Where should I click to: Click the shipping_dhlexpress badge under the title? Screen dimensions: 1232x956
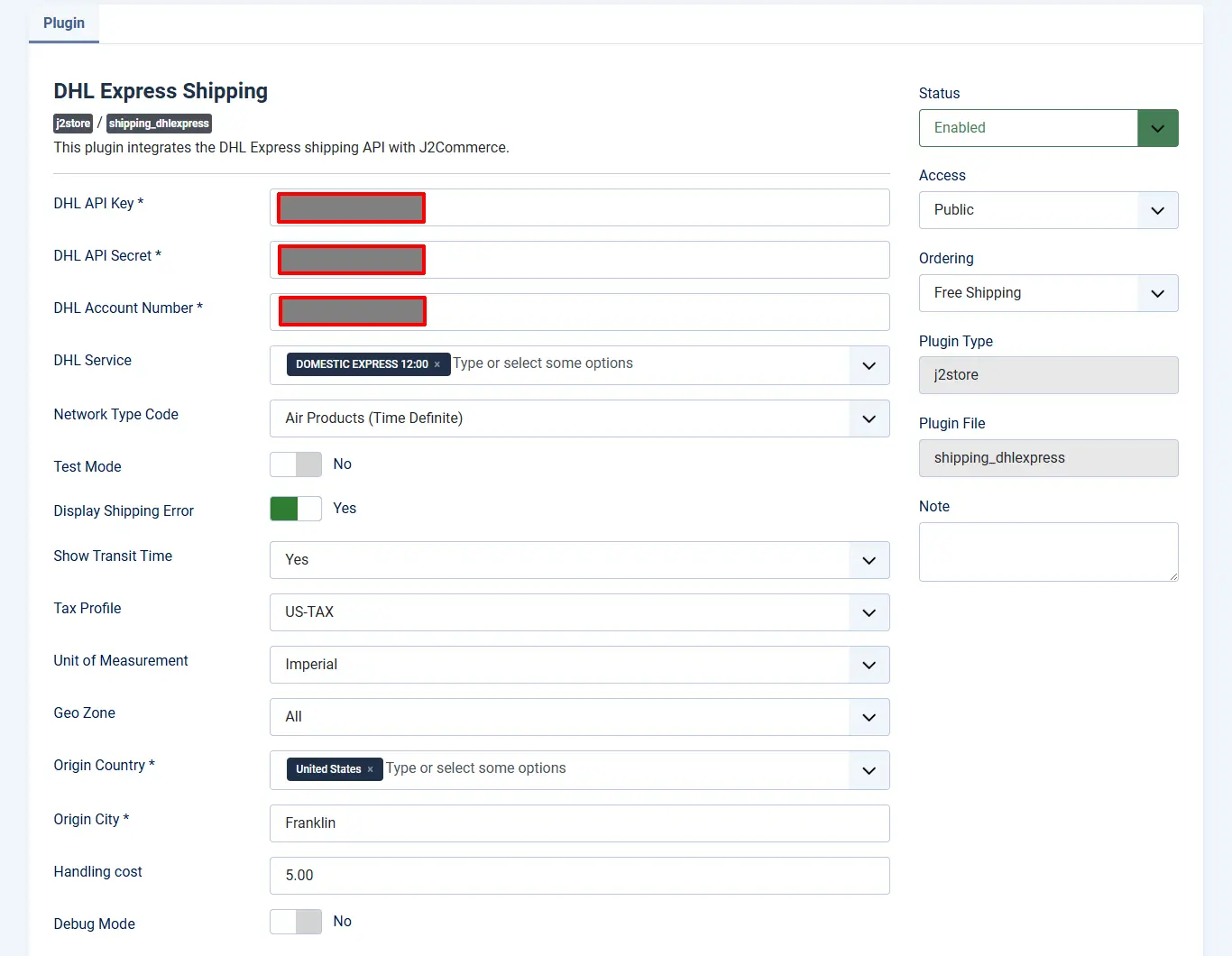coord(159,124)
